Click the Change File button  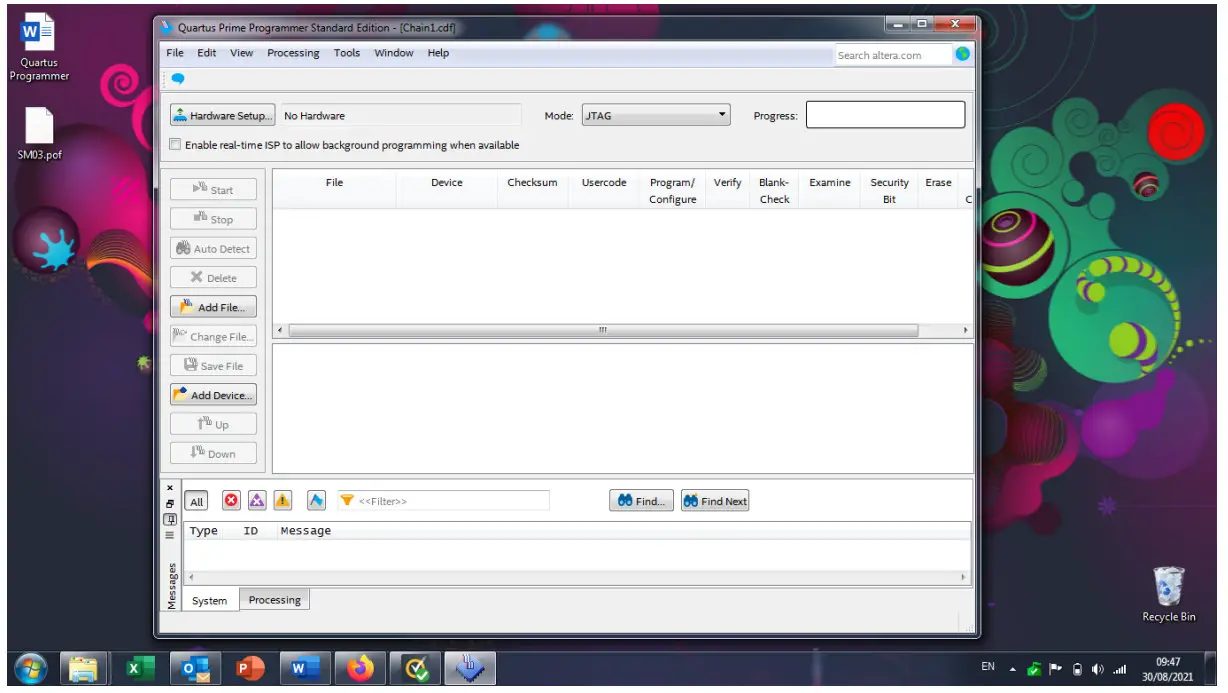point(213,336)
